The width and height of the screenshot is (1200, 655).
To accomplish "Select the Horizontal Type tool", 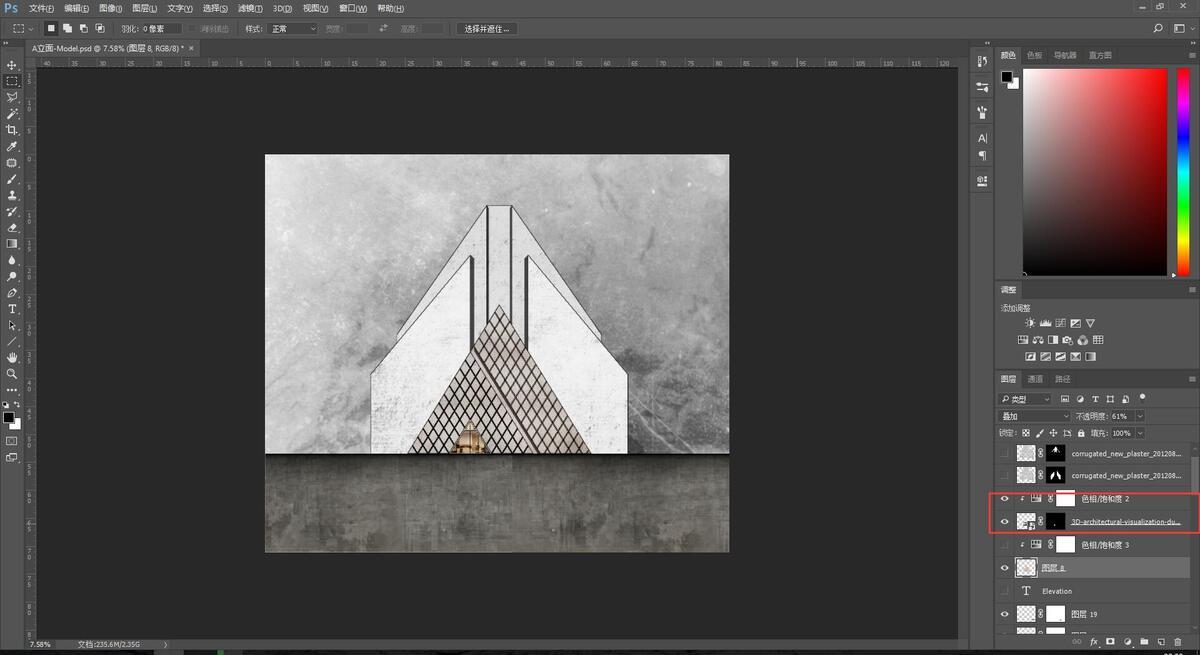I will tap(12, 309).
